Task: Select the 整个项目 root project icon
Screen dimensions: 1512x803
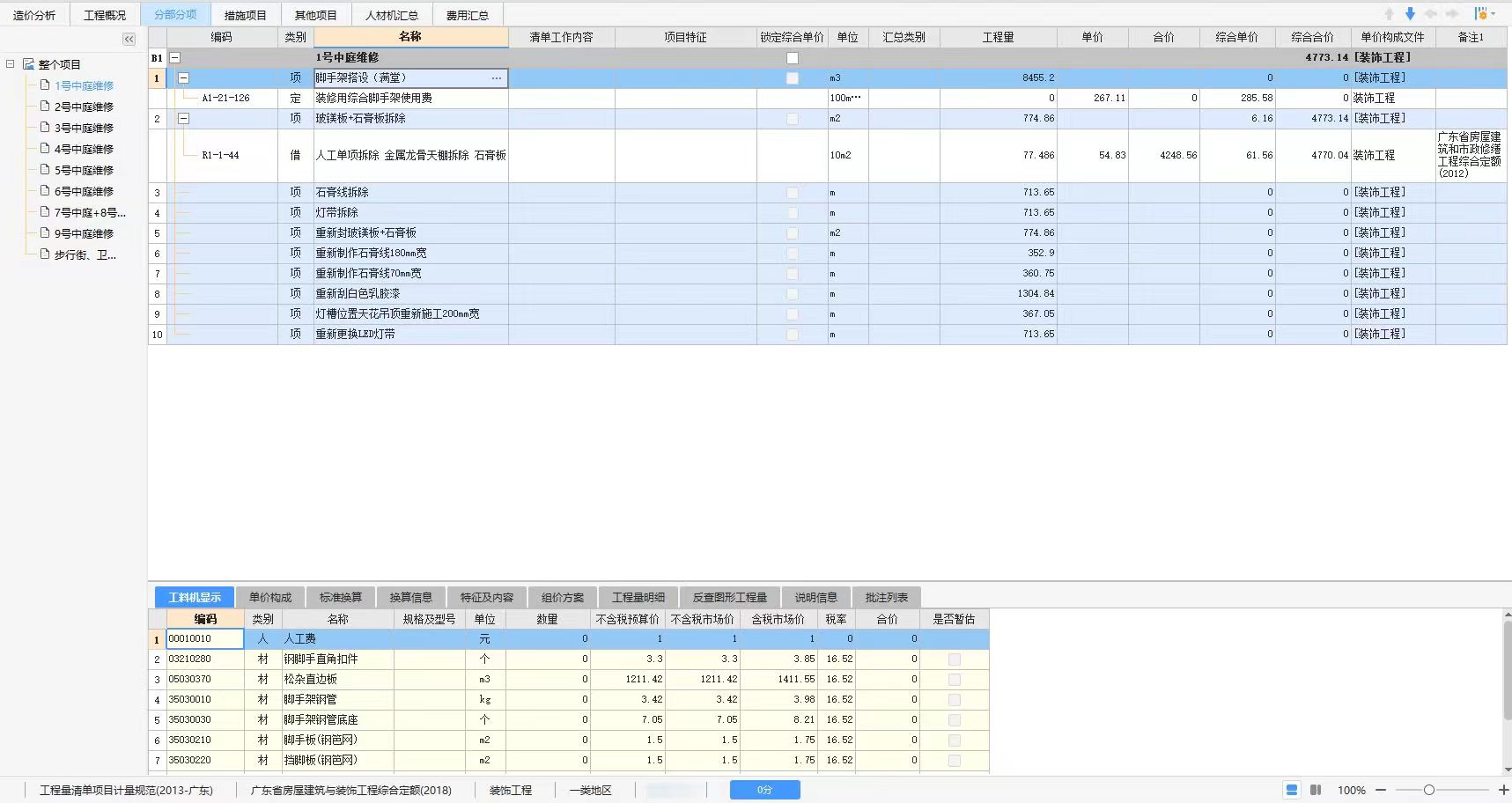Action: click(28, 64)
